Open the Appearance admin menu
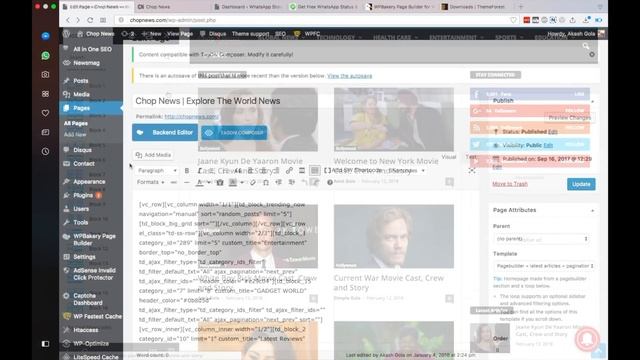The height and width of the screenshot is (360, 640). click(x=89, y=182)
